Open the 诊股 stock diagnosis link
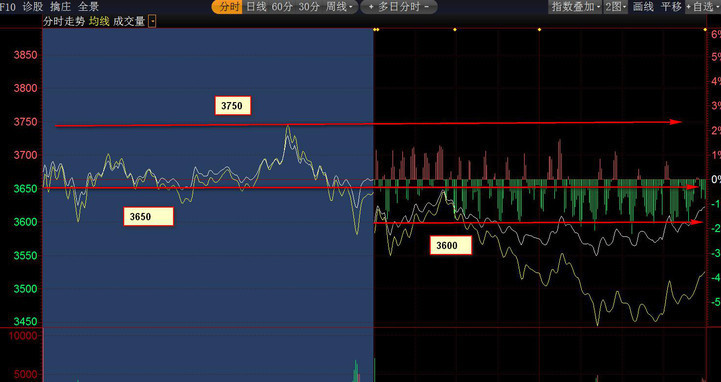The width and height of the screenshot is (721, 382). (x=33, y=7)
